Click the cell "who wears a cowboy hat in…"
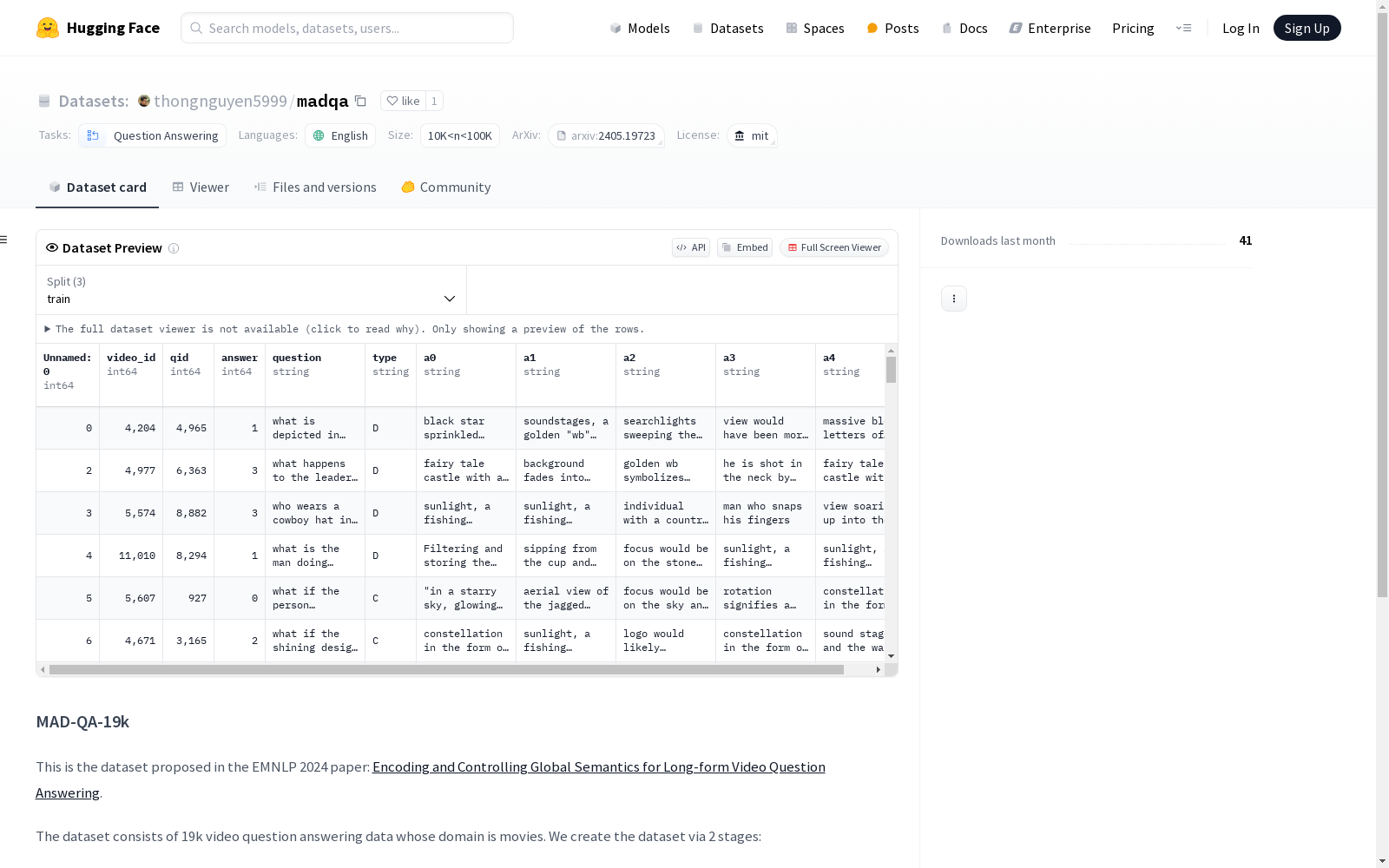 pyautogui.click(x=315, y=513)
